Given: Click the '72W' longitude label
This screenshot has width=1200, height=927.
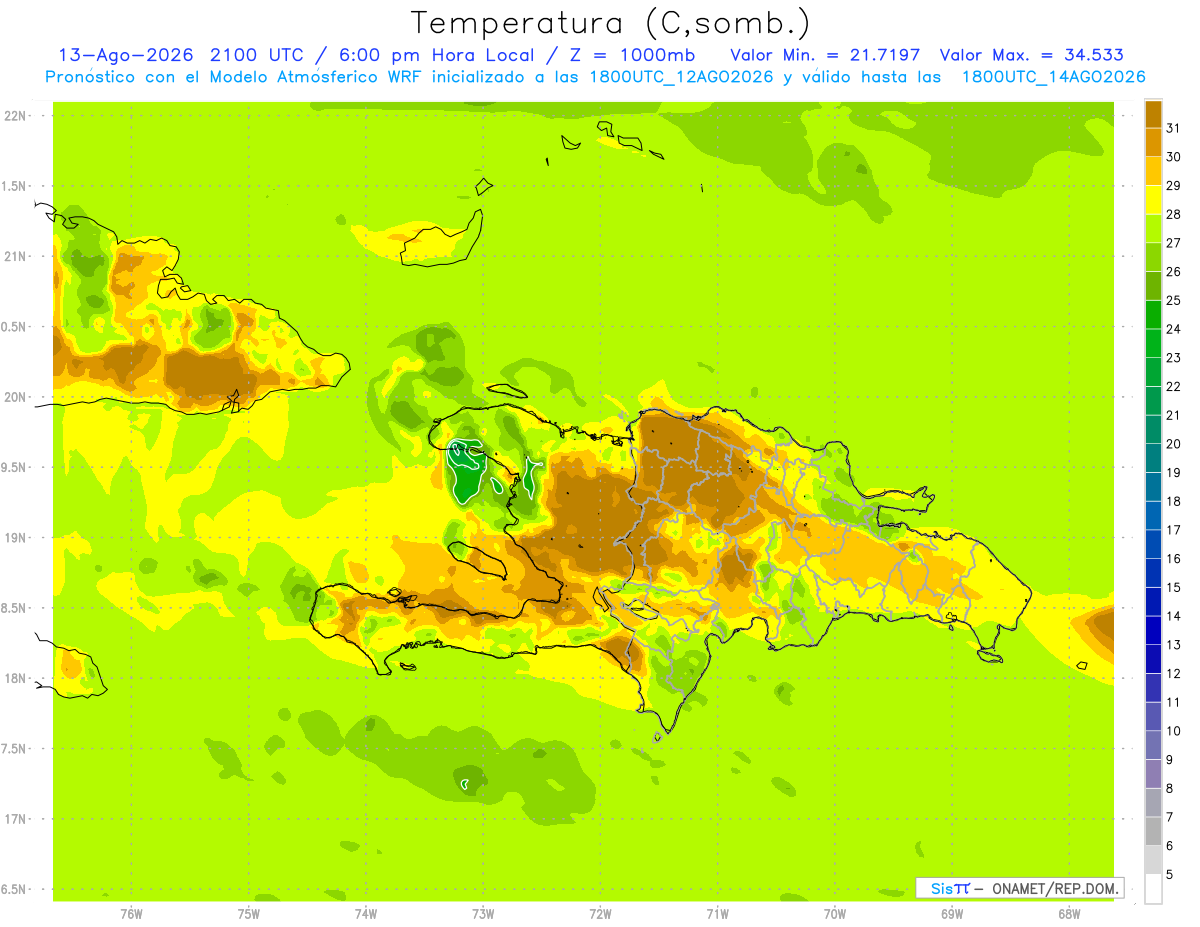Looking at the screenshot, I should [x=600, y=914].
